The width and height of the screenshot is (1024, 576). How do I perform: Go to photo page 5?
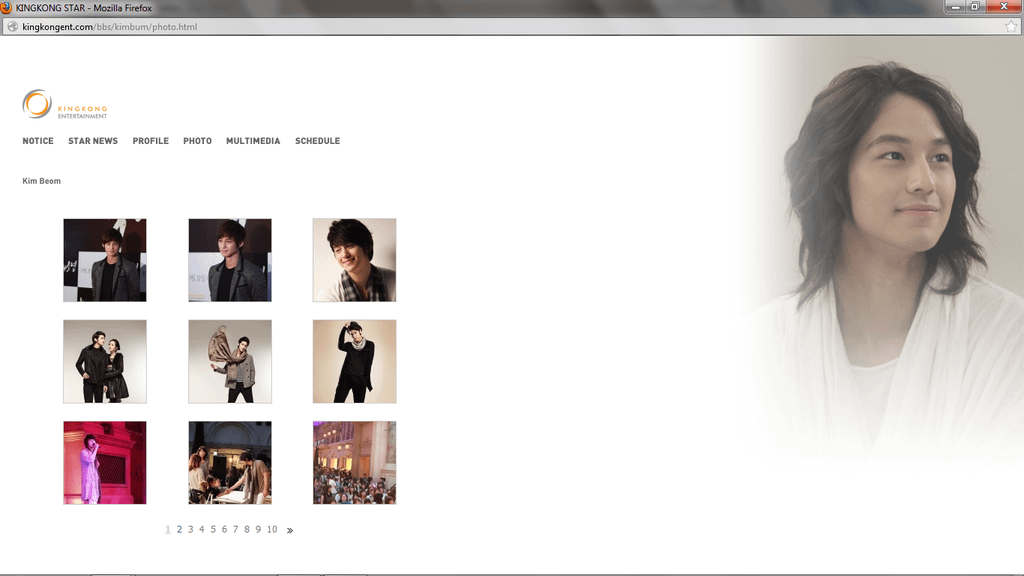pos(213,530)
